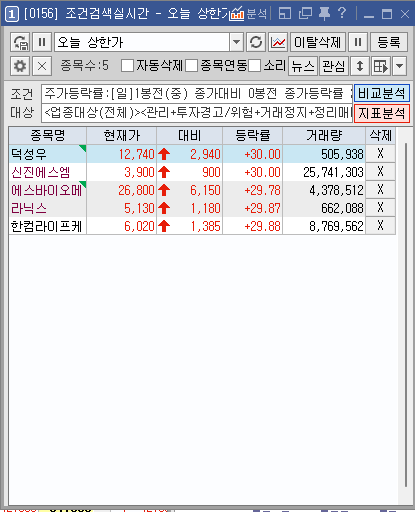Viewport: 415px width, 512px height.
Task: Select the 라닉스 stock name
Action: tap(28, 208)
